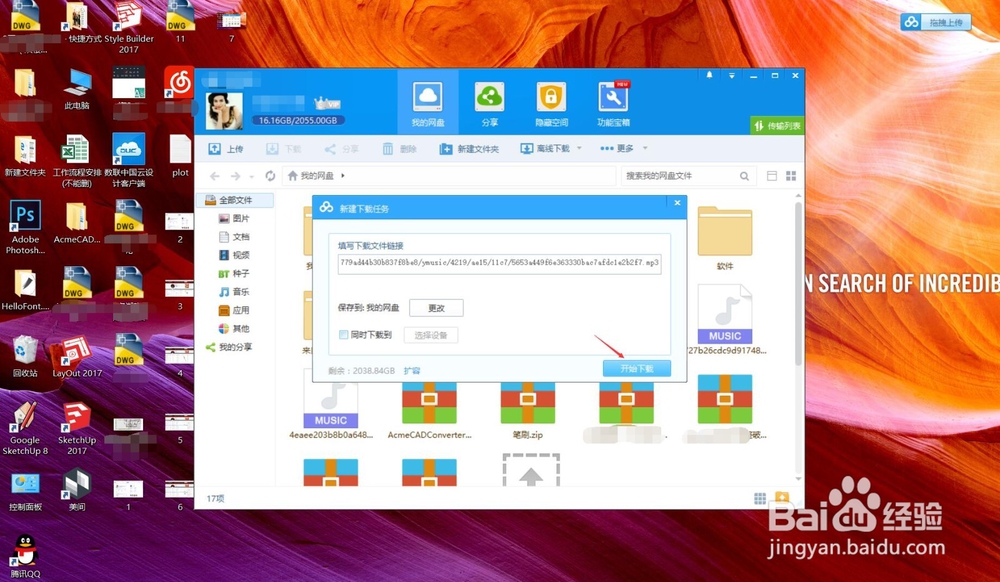
Task: Open Style Builder 2017 desktop shortcut
Action: tap(128, 28)
